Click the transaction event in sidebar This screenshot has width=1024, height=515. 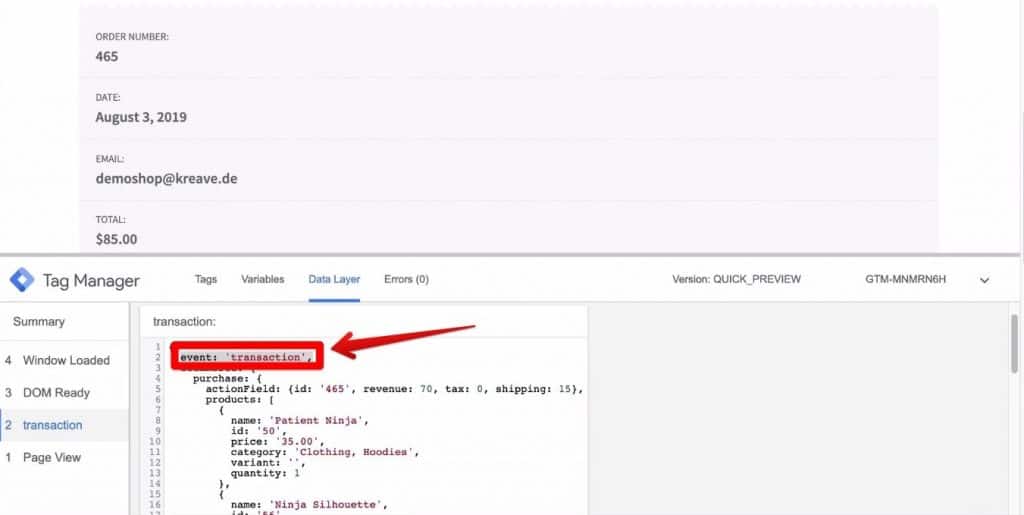(x=52, y=425)
